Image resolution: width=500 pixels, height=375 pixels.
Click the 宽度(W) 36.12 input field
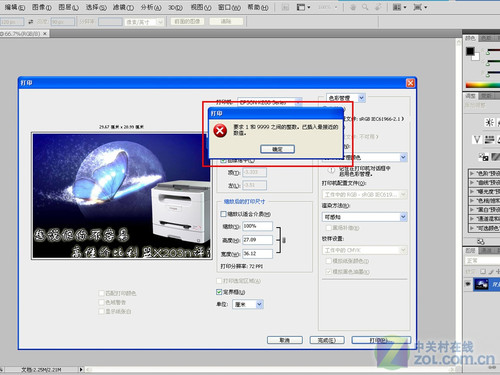257,253
